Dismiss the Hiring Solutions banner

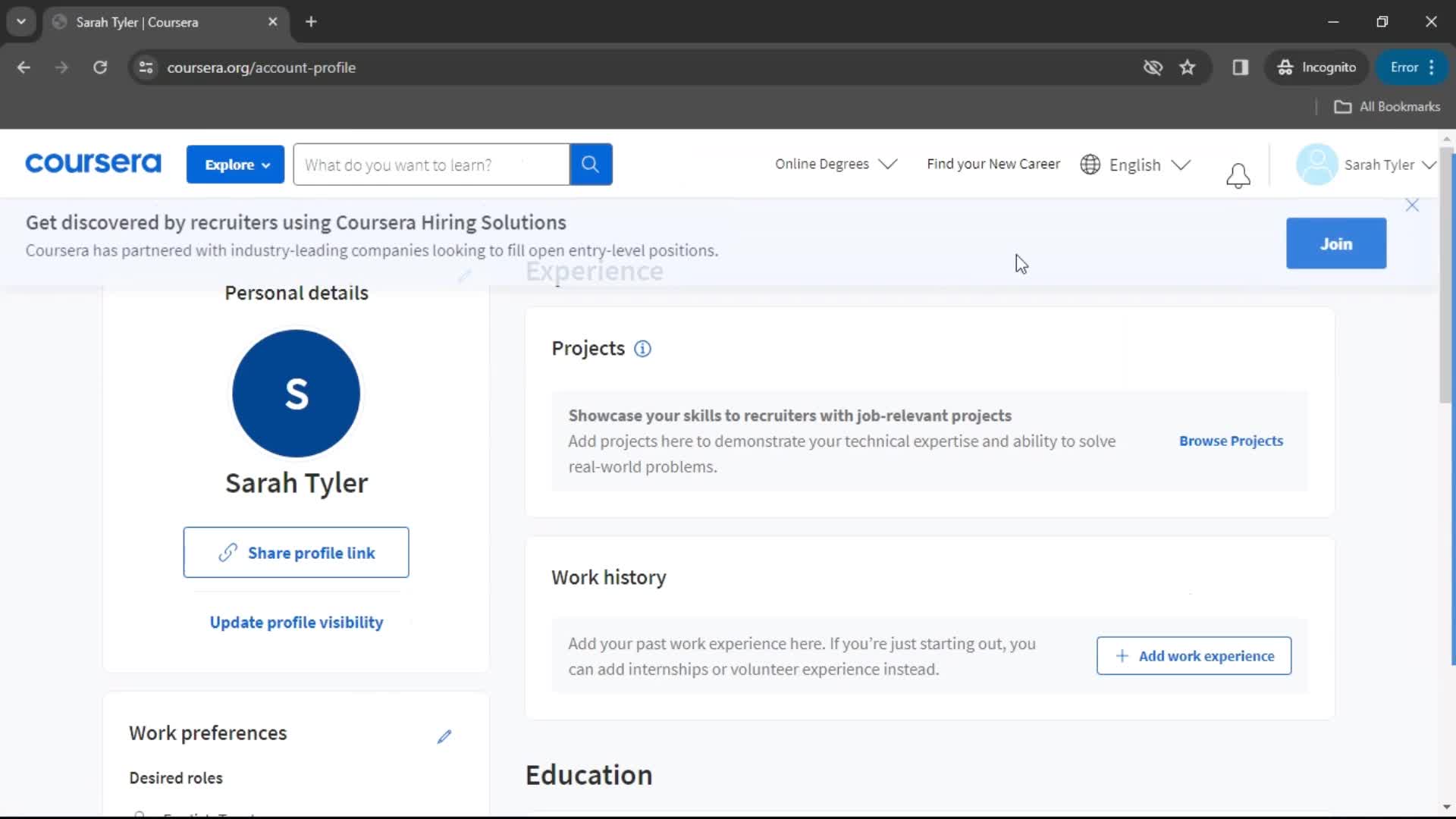[1411, 206]
